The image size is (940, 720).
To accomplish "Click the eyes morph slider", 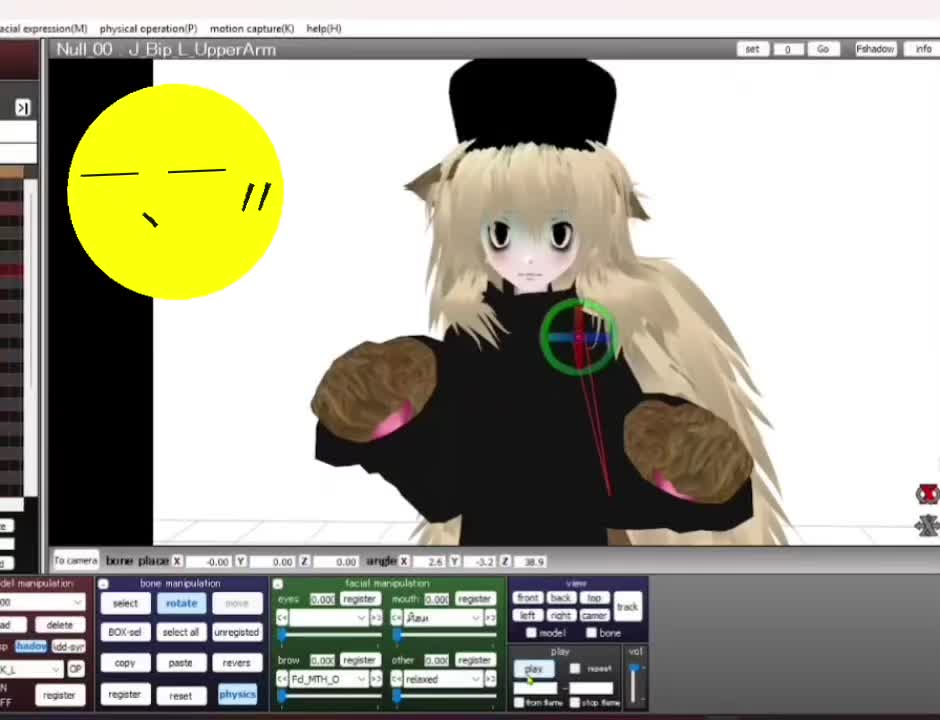I will (x=329, y=634).
